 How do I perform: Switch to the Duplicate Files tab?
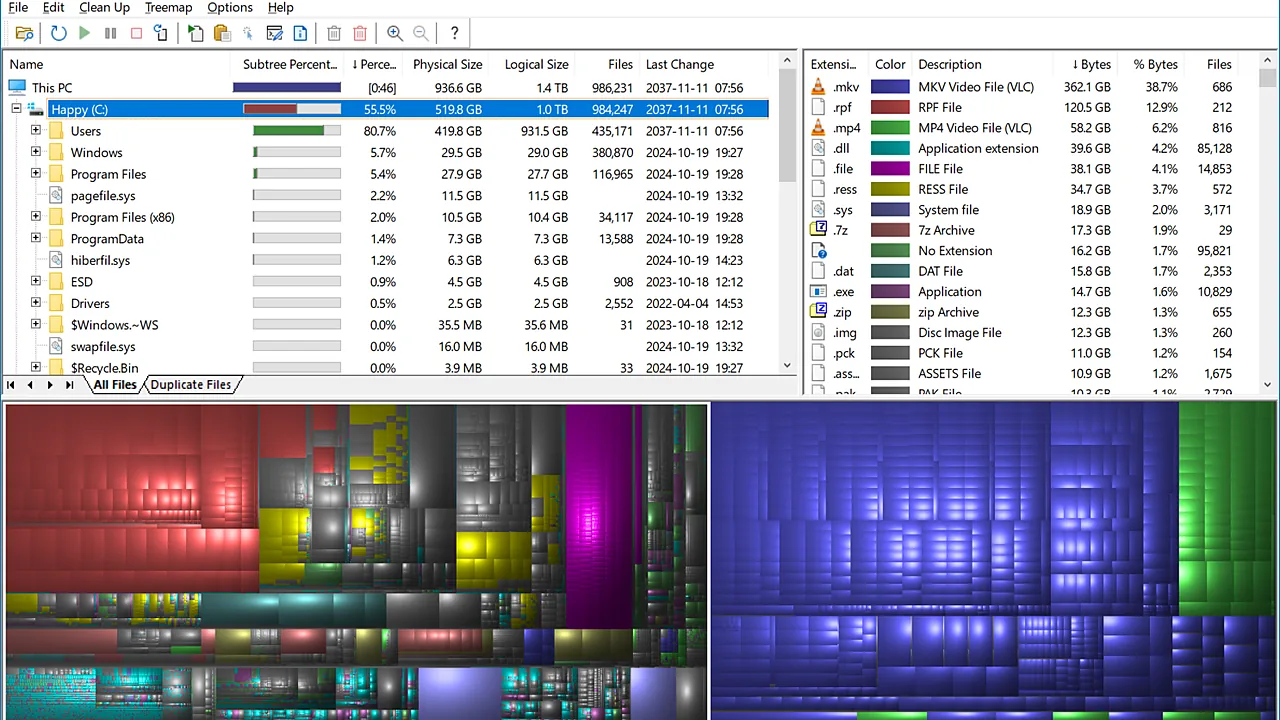tap(191, 385)
